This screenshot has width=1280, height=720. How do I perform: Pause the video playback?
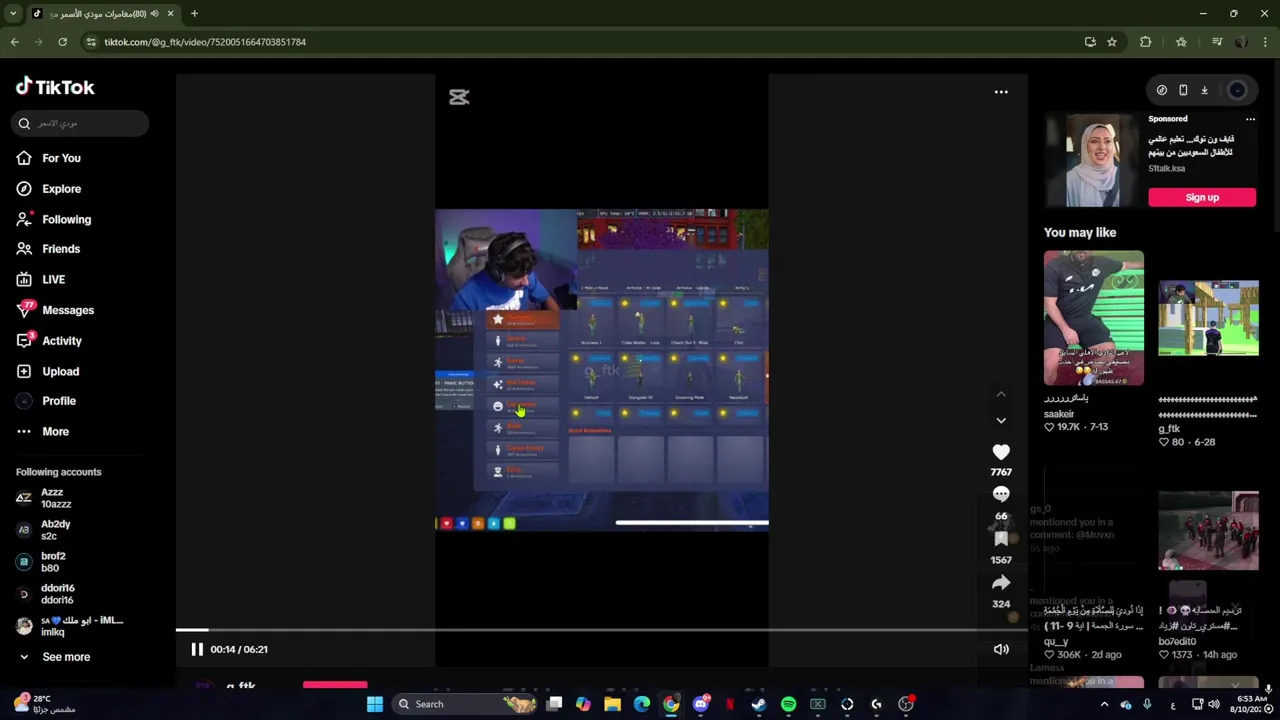[197, 649]
